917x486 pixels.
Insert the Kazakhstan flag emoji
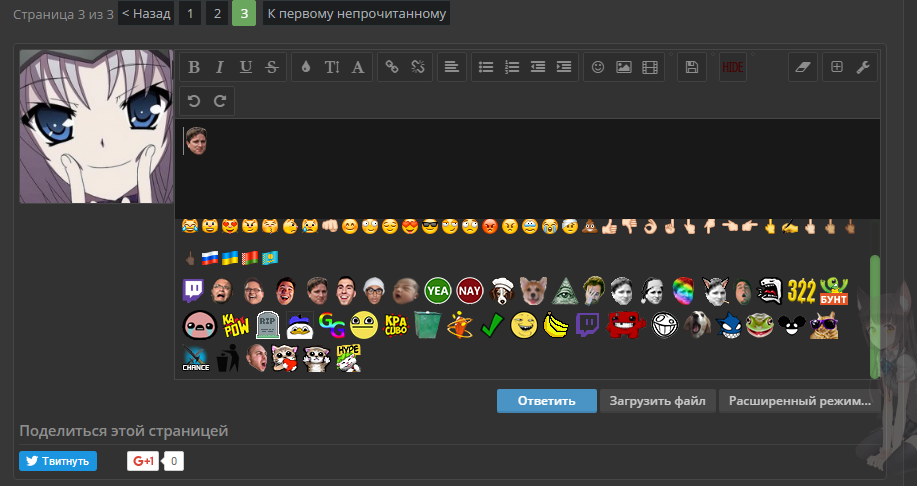click(270, 257)
